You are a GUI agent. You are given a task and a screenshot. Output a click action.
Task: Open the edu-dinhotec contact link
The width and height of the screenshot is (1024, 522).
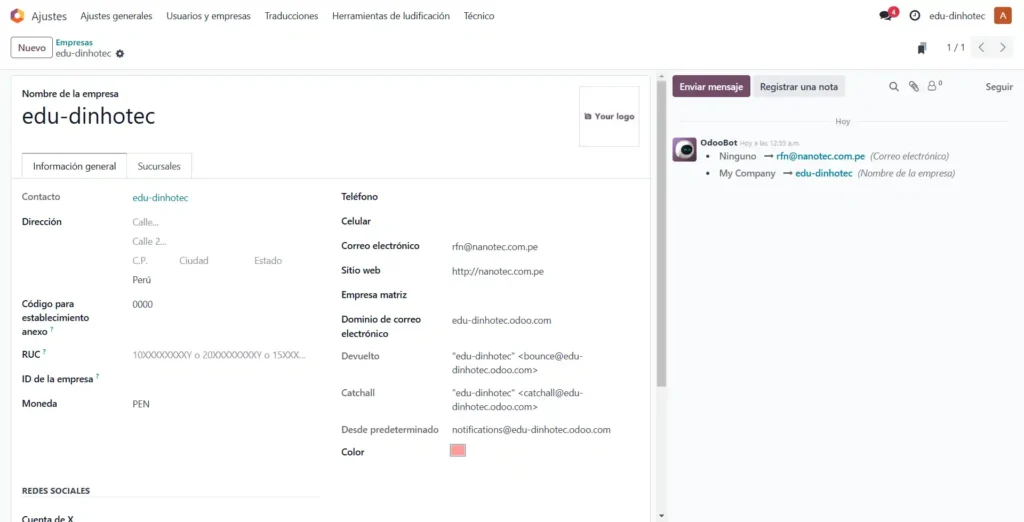(160, 197)
